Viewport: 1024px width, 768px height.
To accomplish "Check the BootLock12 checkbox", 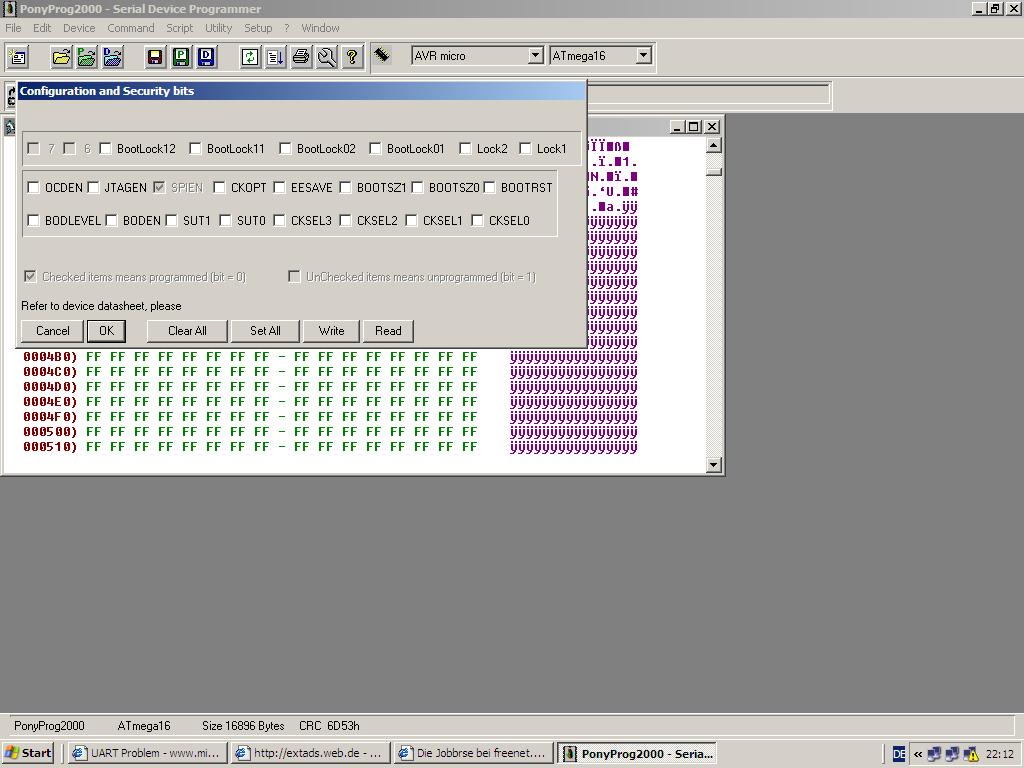I will pos(105,149).
